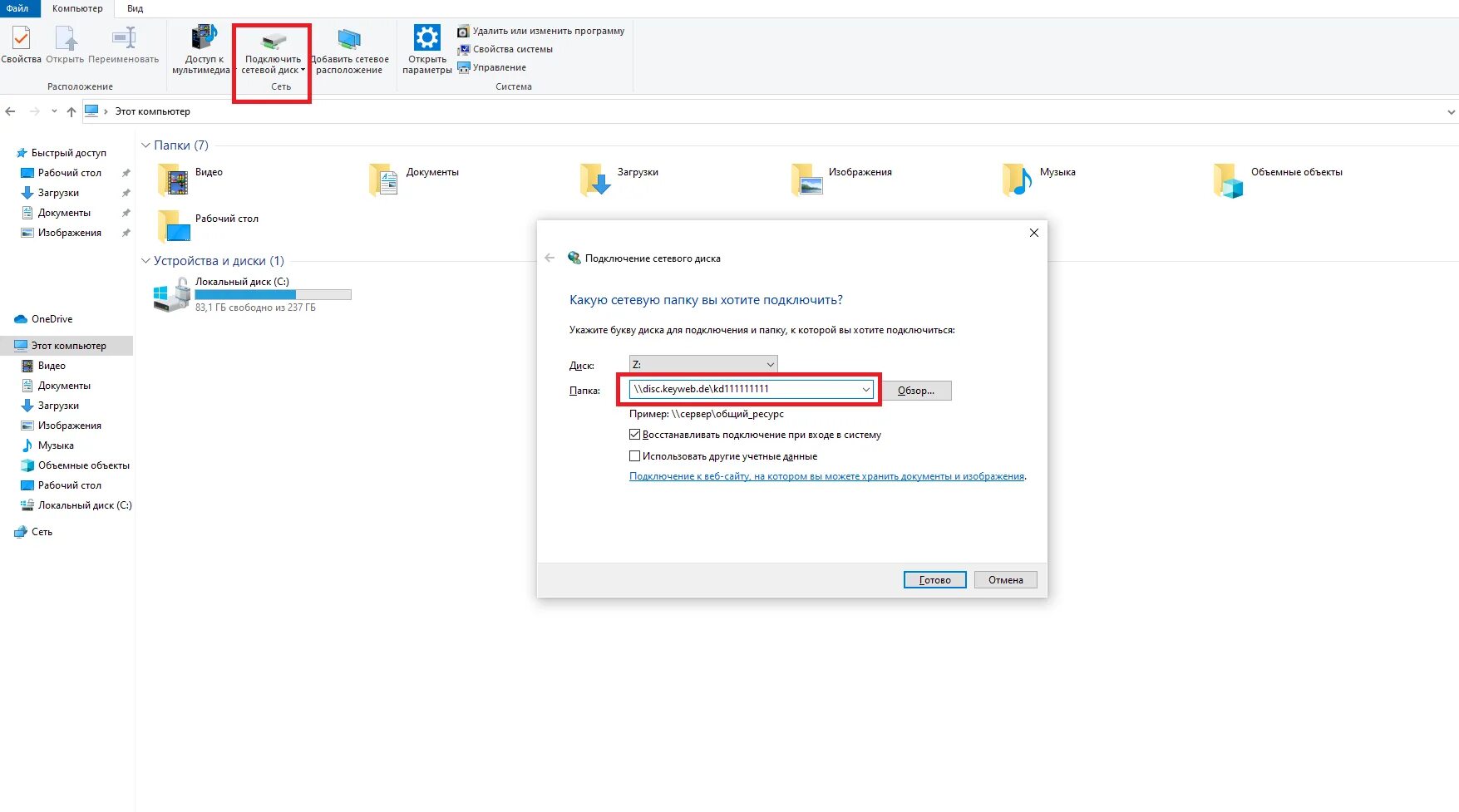Select pinned Изображения under Quick access
Image resolution: width=1459 pixels, height=812 pixels.
[x=69, y=233]
